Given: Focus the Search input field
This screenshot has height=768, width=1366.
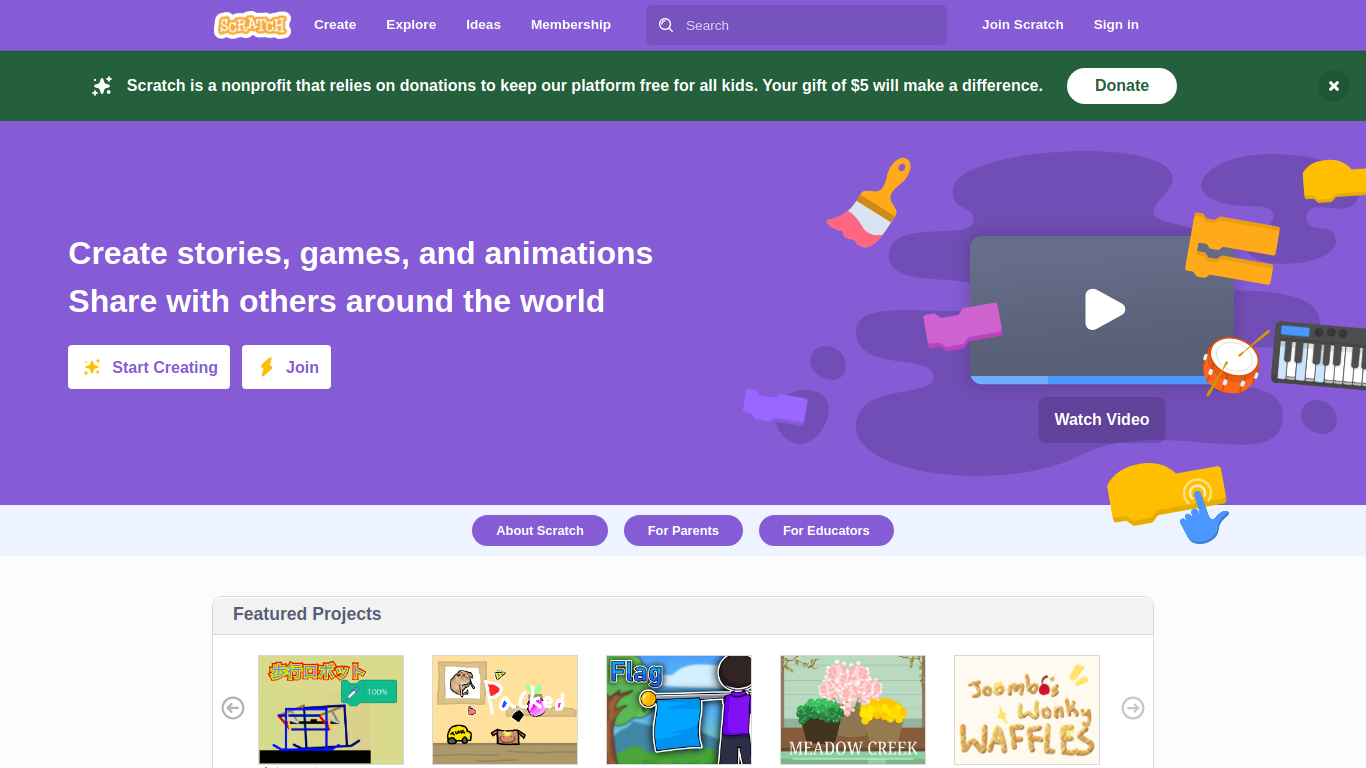Looking at the screenshot, I should coord(796,25).
